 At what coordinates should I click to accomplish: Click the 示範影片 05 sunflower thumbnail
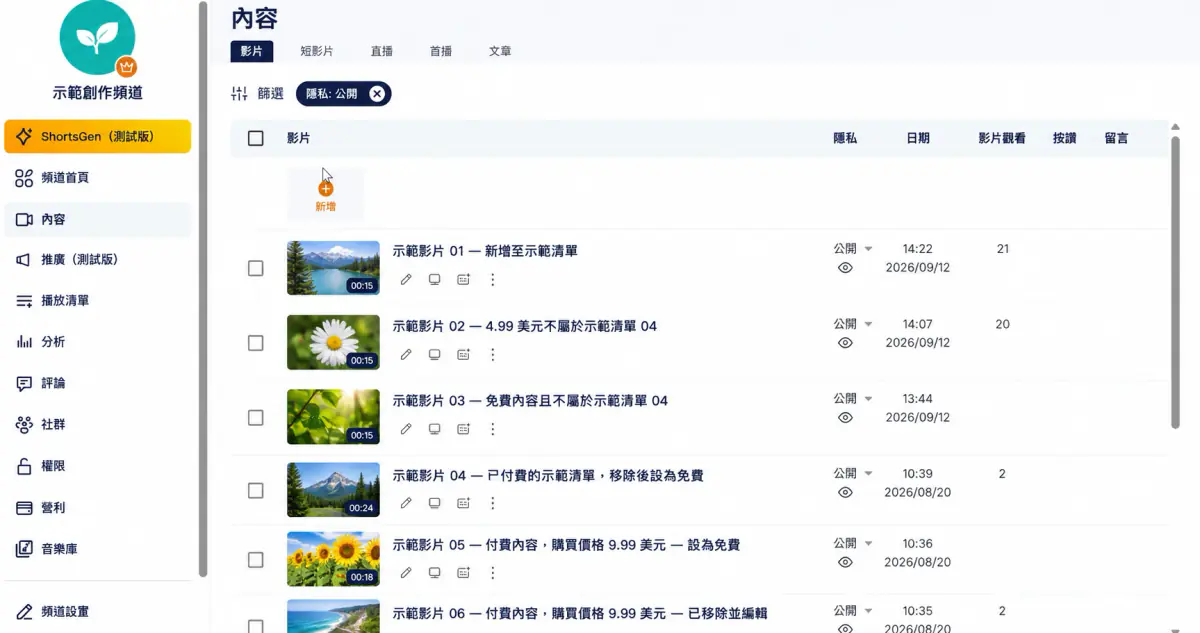point(333,559)
